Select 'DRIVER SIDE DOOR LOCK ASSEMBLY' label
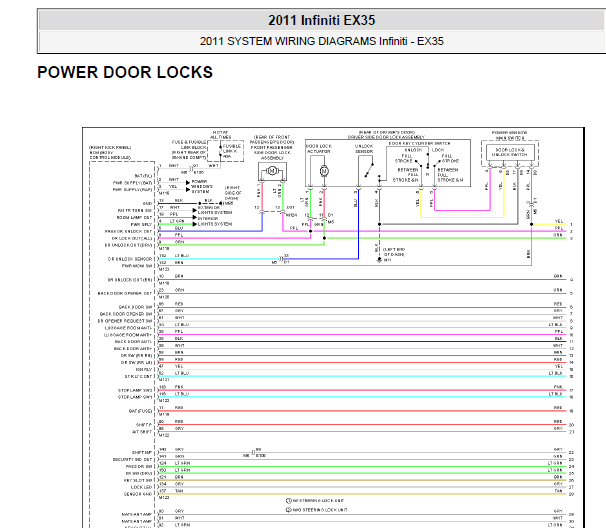This screenshot has height=528, width=606. [386, 137]
